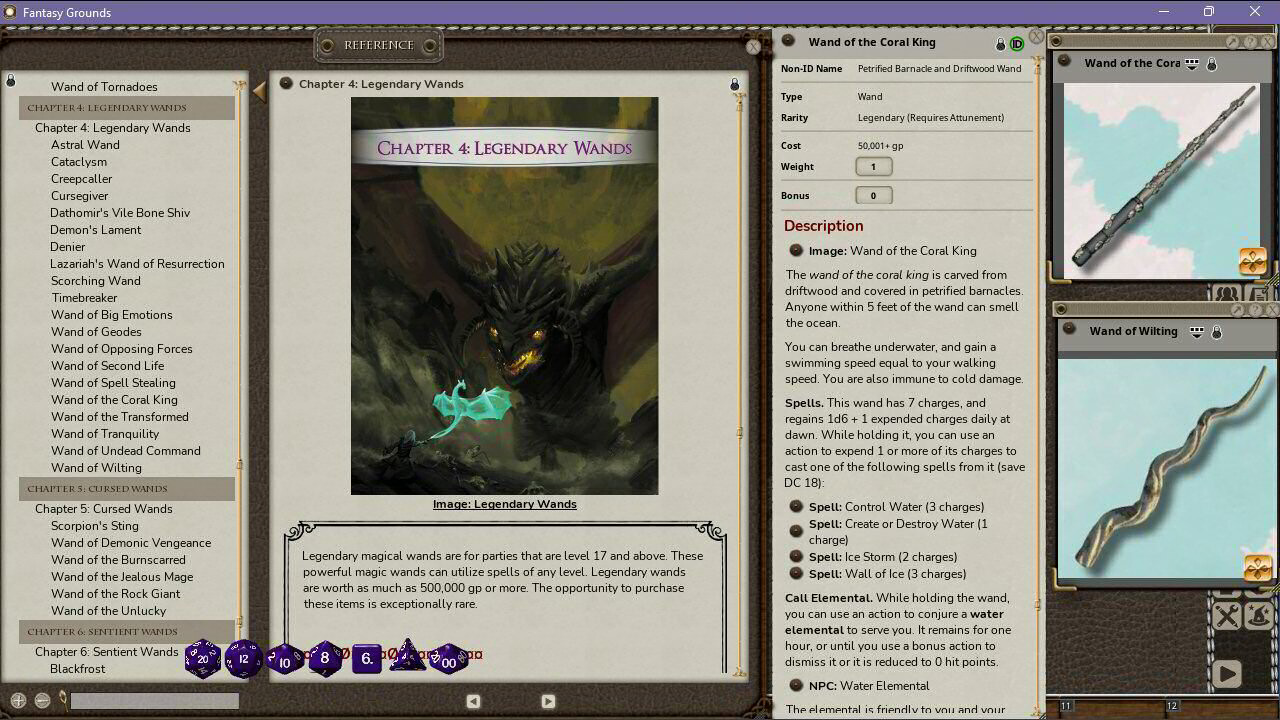The height and width of the screenshot is (720, 1280).
Task: Click the next page arrow below the reference page
Action: 547,701
